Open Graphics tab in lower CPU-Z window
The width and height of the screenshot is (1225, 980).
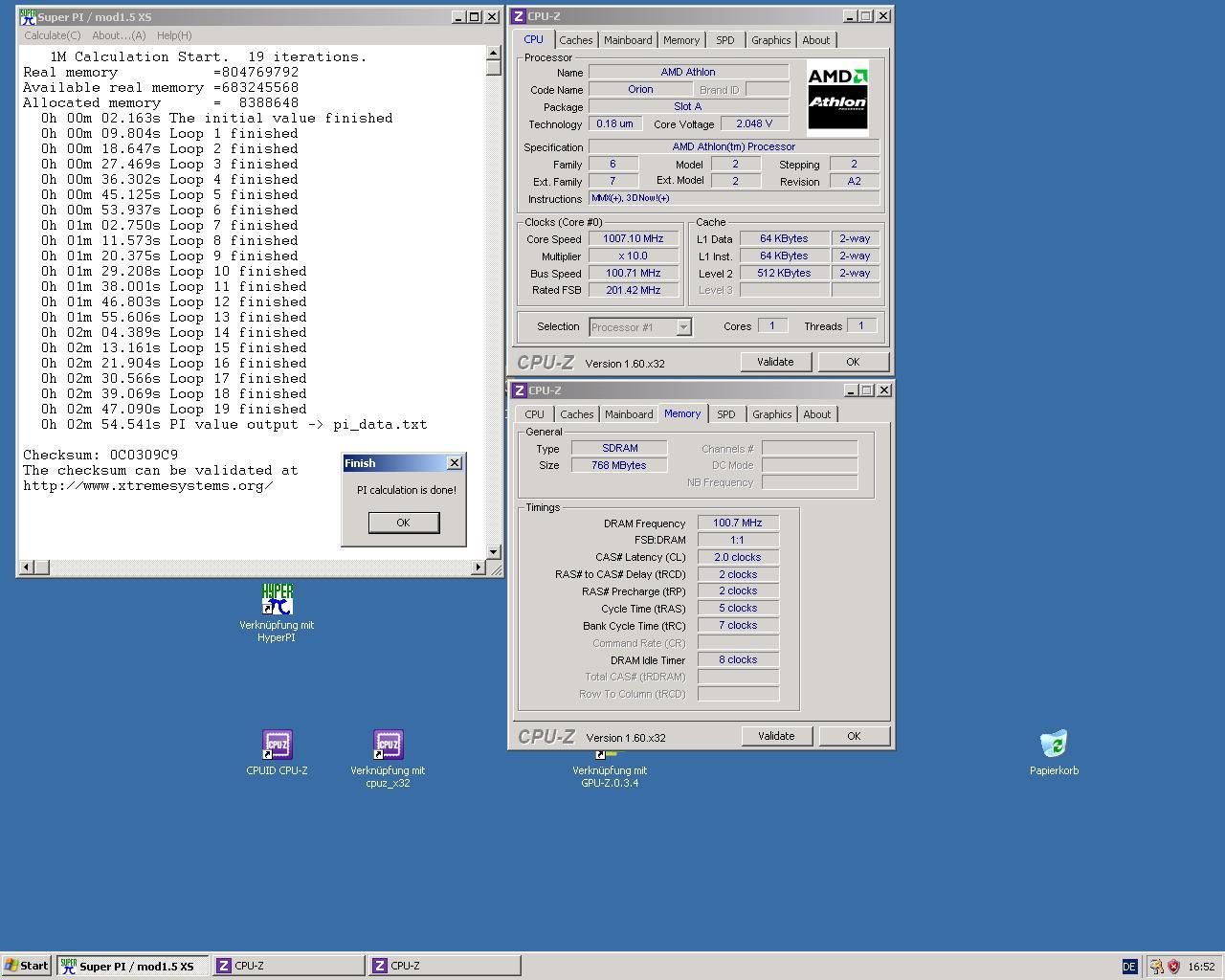coord(771,414)
